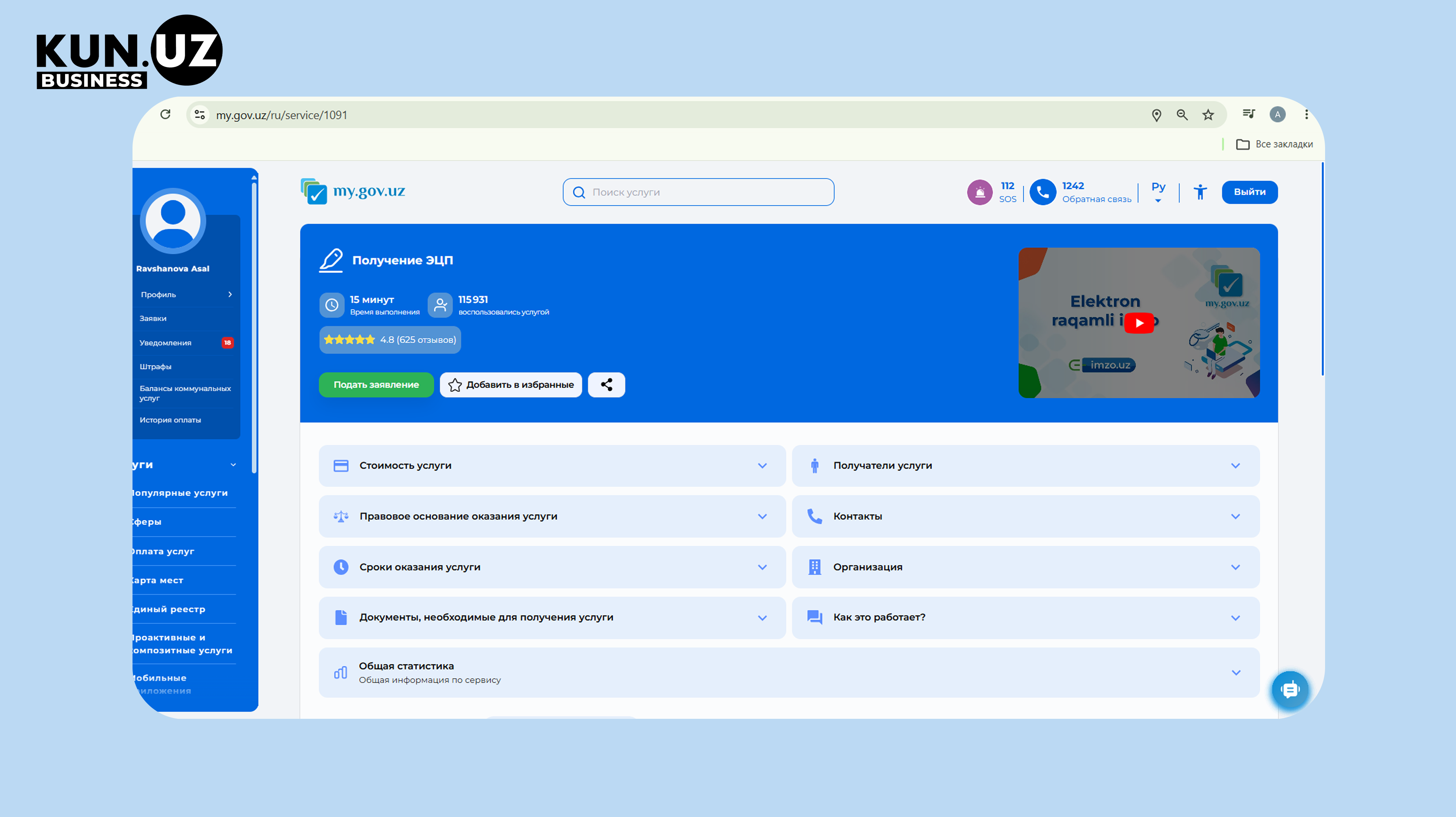Screen dimensions: 1456x817
Task: Click the clock icon in Сроки оказания услуги
Action: pos(341,567)
